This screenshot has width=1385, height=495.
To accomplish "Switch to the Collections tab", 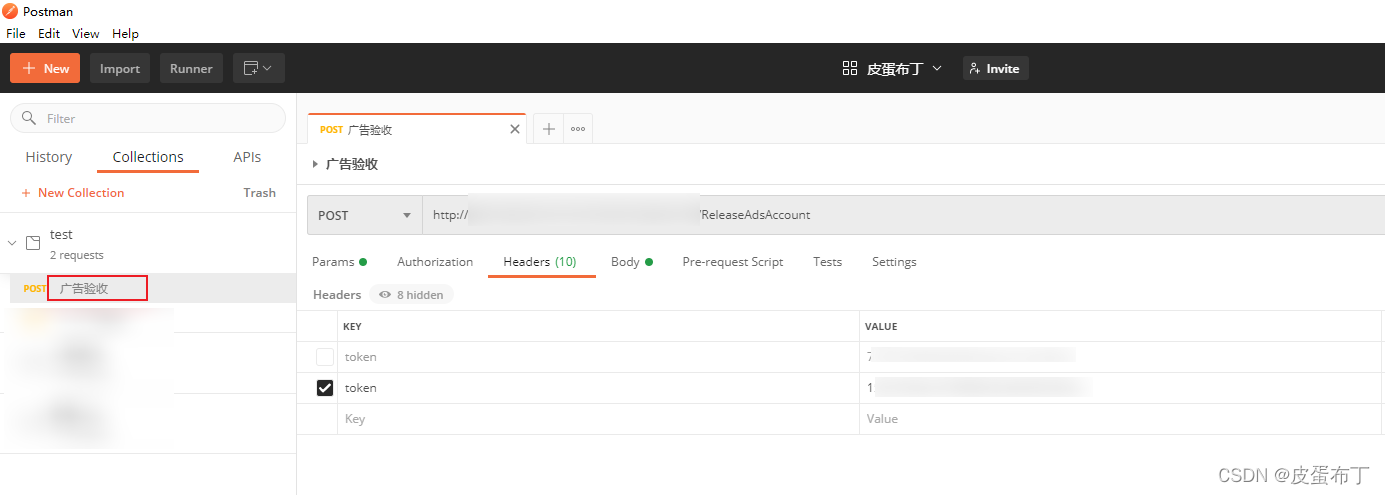I will coord(148,157).
